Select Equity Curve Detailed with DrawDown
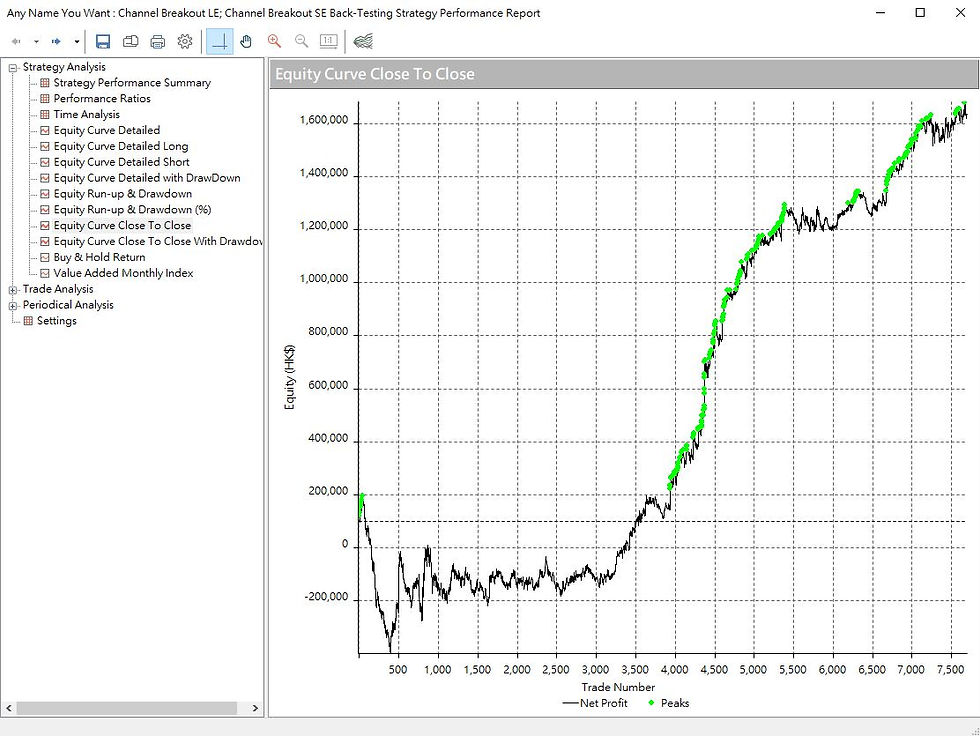 pos(147,177)
